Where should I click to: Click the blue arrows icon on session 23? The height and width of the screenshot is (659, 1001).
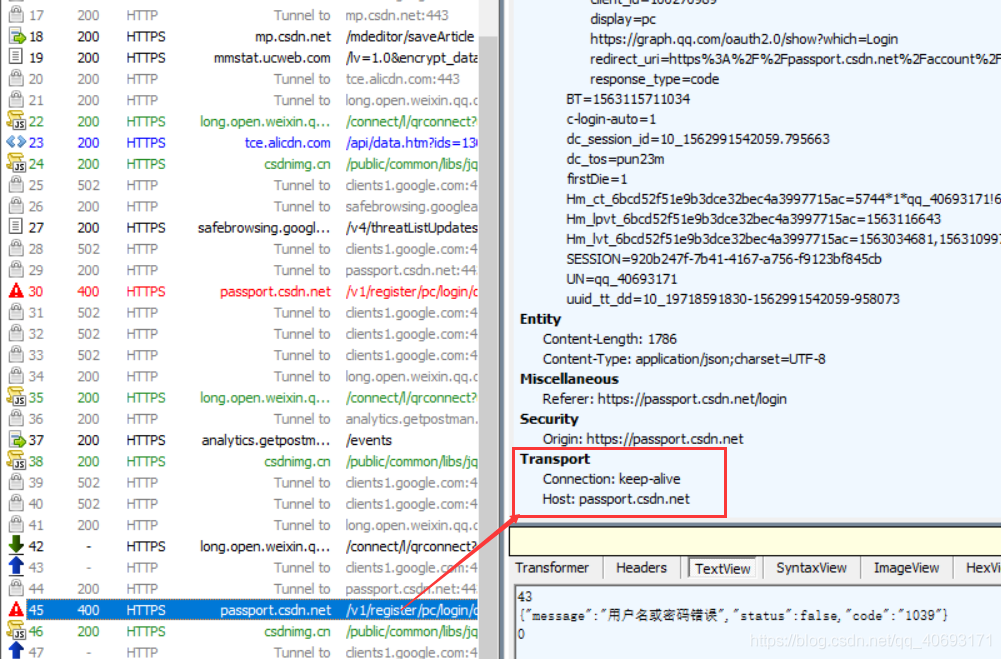pyautogui.click(x=16, y=143)
